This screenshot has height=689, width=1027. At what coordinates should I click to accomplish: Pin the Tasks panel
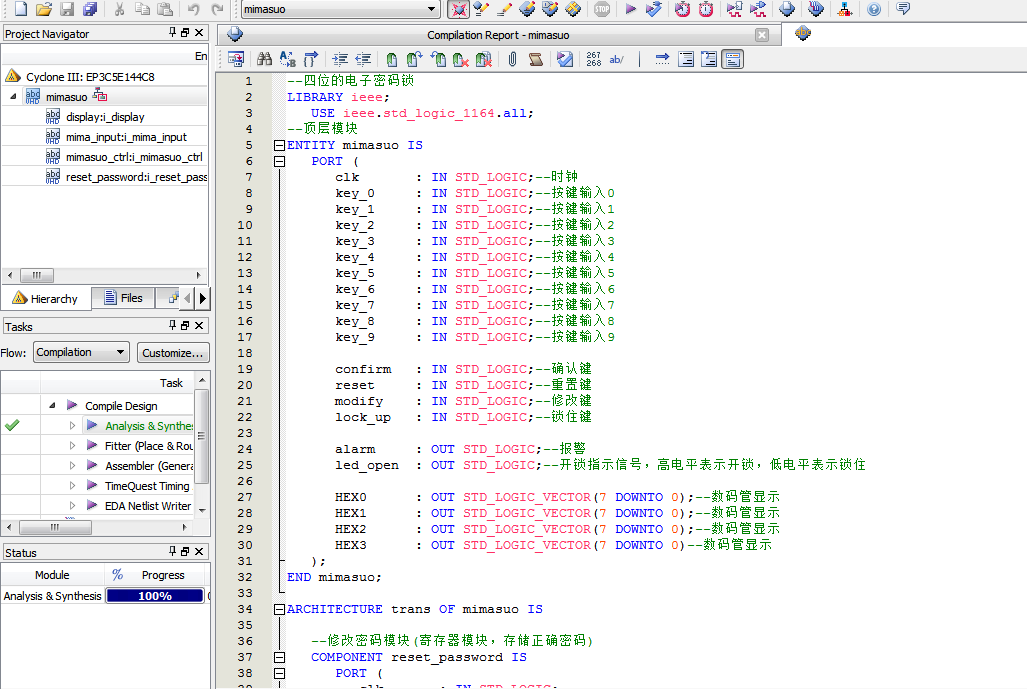coord(172,326)
